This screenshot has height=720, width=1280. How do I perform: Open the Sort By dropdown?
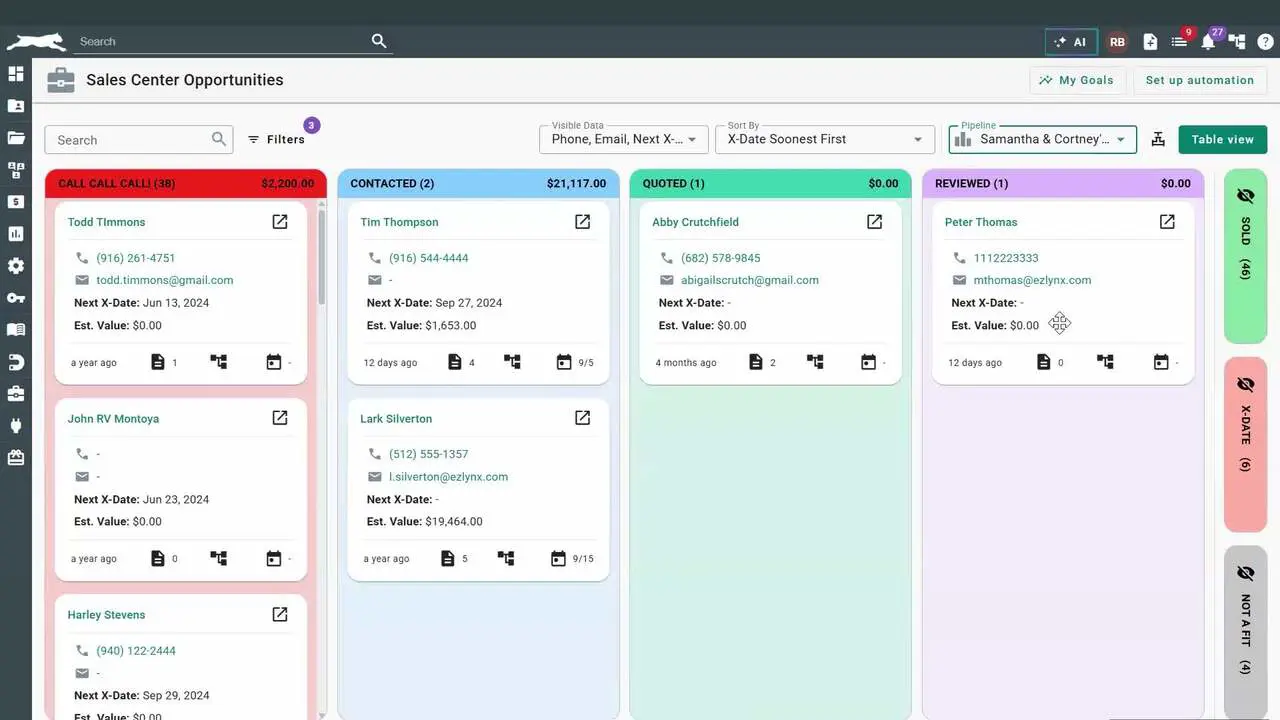(x=824, y=139)
